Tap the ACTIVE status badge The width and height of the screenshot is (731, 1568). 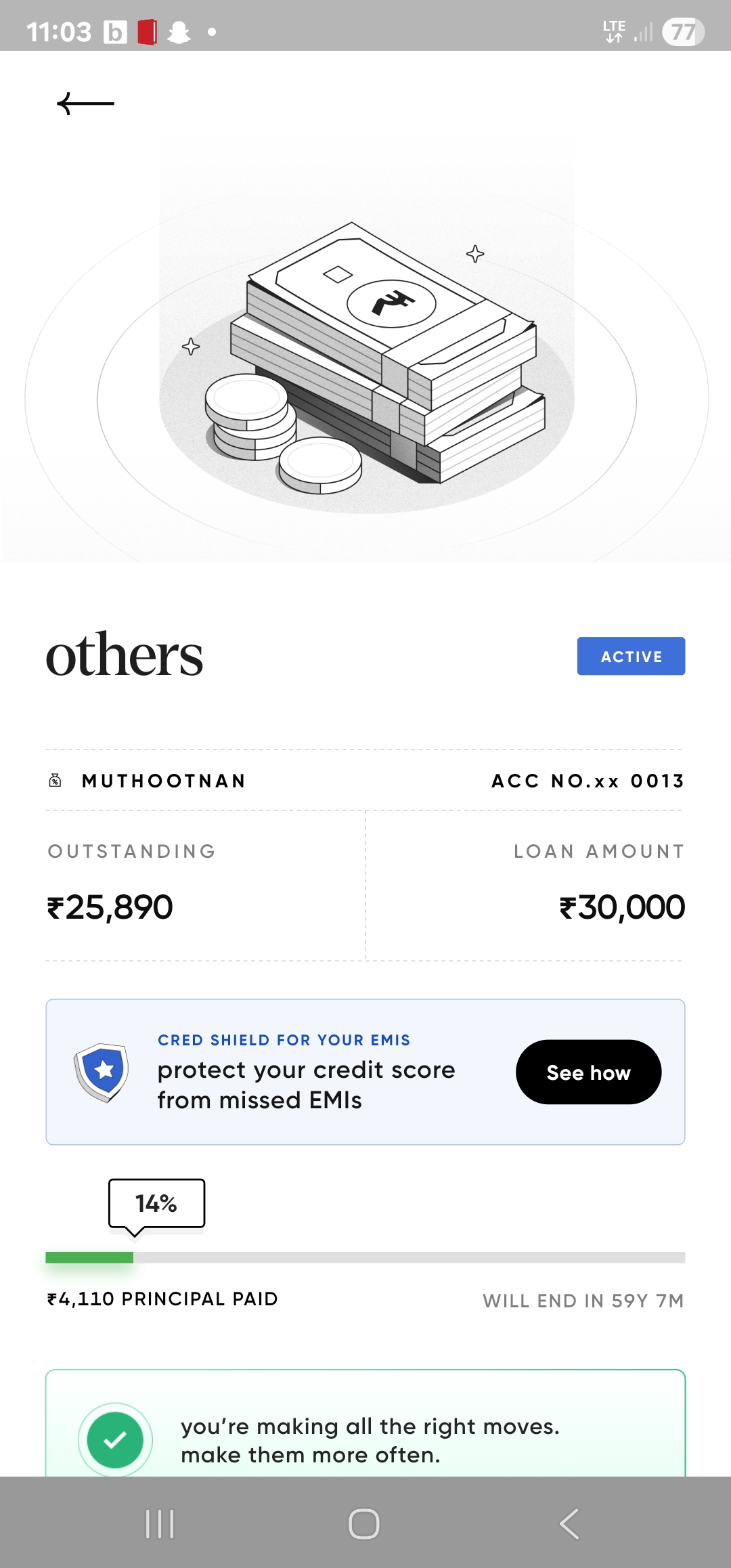[631, 656]
